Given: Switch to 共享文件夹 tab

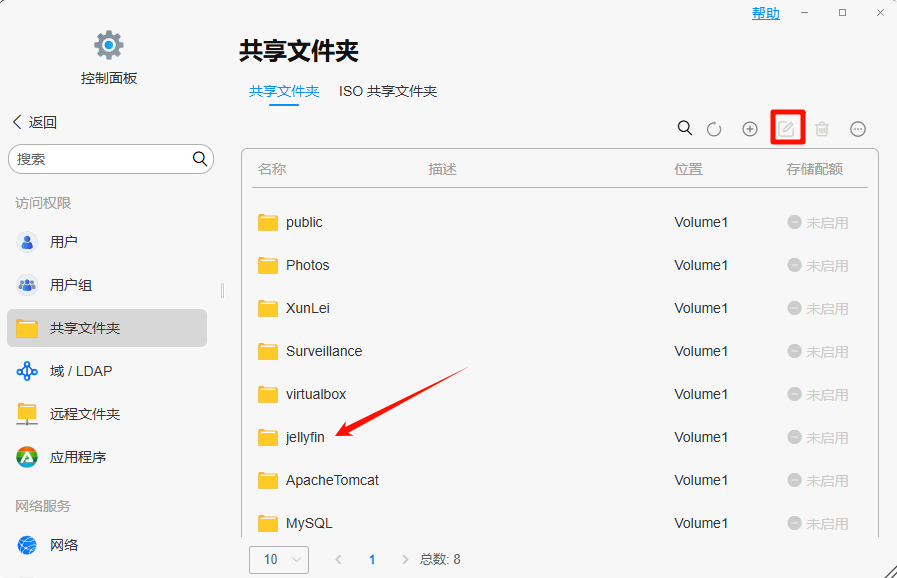Looking at the screenshot, I should (x=284, y=92).
